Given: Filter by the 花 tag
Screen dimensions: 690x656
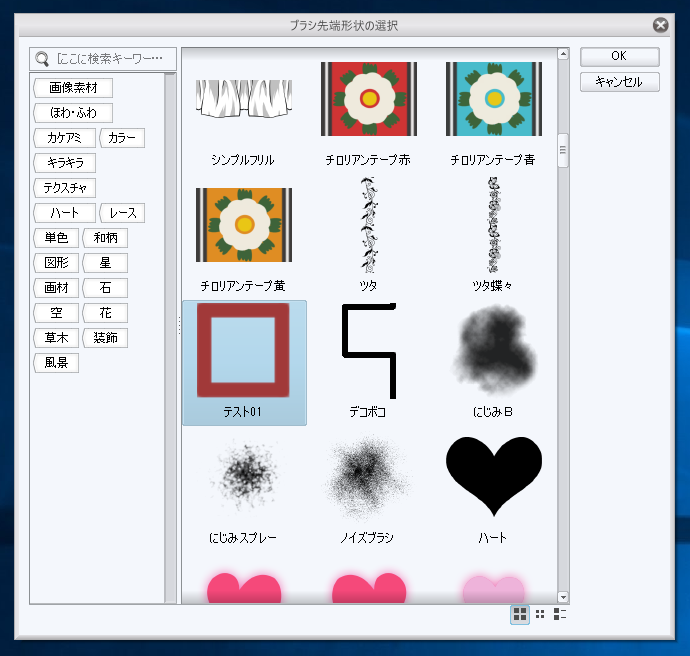Looking at the screenshot, I should pos(105,313).
